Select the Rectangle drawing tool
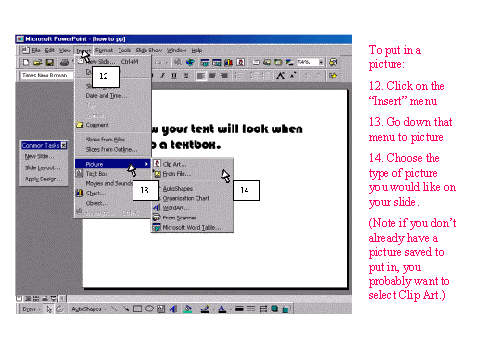Image resolution: width=480 pixels, height=360 pixels. click(137, 309)
